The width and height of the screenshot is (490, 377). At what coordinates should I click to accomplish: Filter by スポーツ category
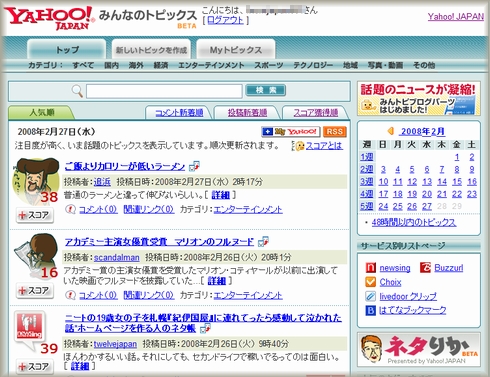(x=269, y=65)
